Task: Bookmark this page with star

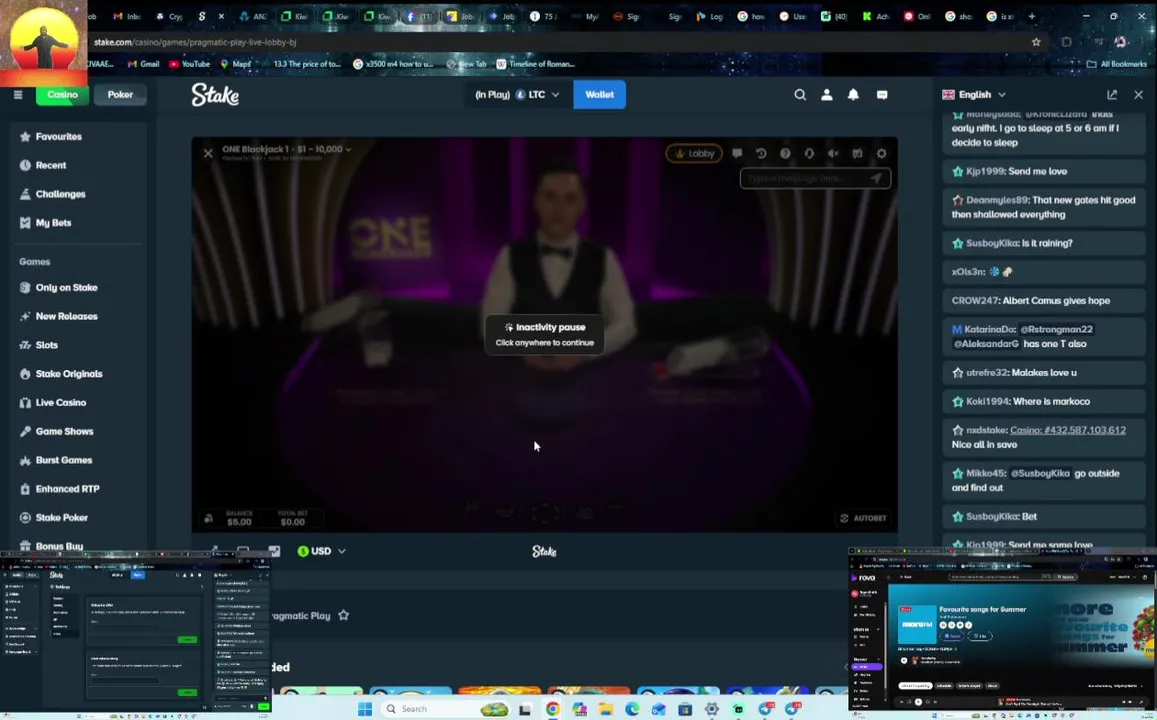Action: pyautogui.click(x=1036, y=42)
